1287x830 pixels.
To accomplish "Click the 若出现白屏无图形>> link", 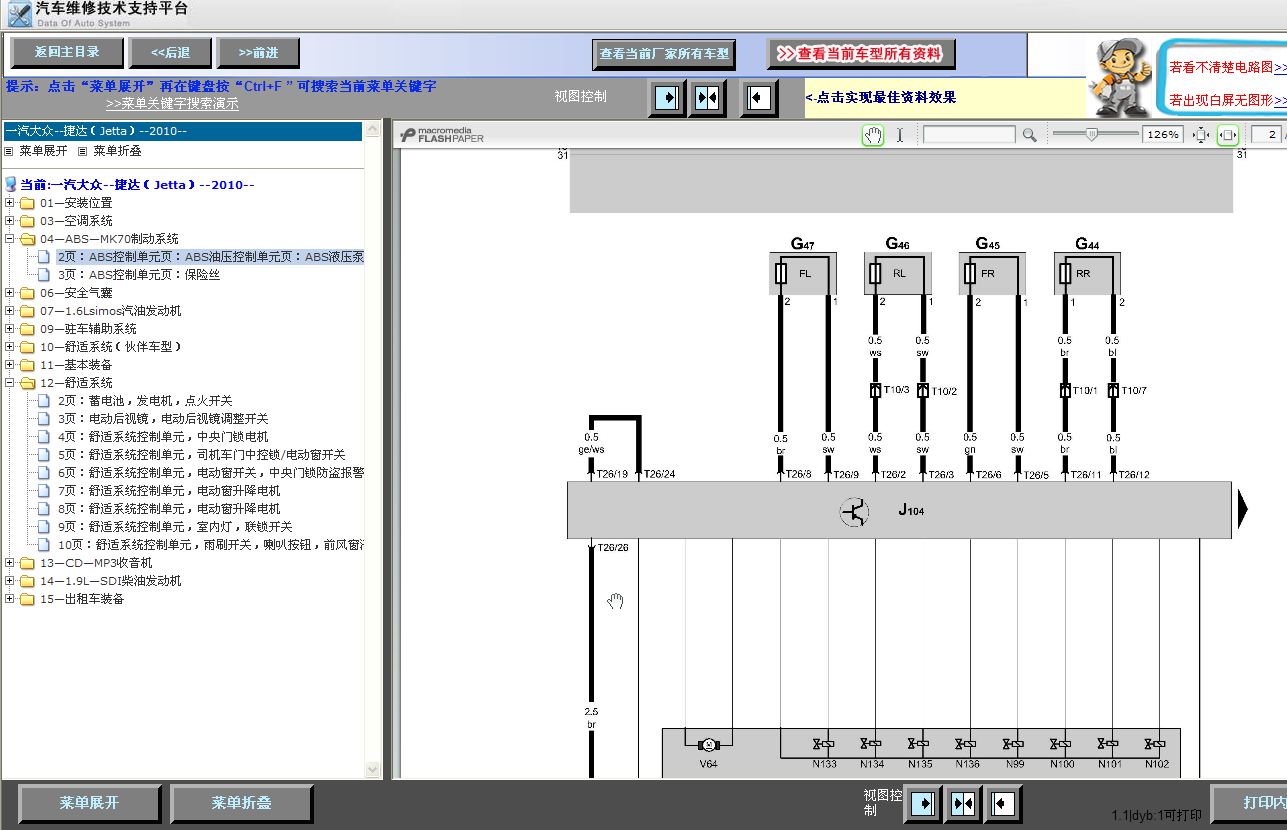I will pos(1227,101).
